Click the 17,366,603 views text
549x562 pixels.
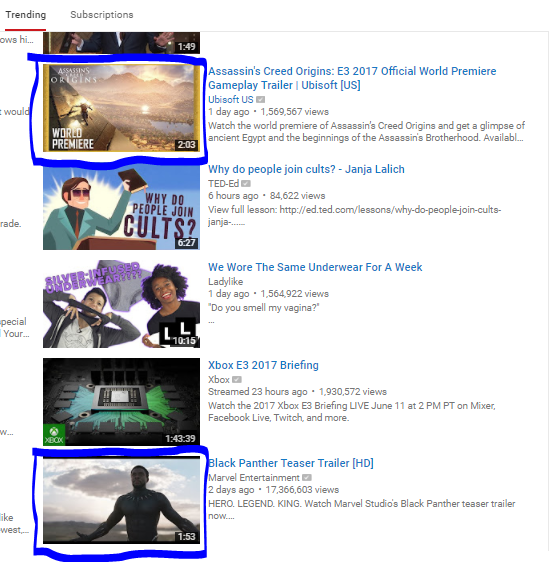[302, 490]
